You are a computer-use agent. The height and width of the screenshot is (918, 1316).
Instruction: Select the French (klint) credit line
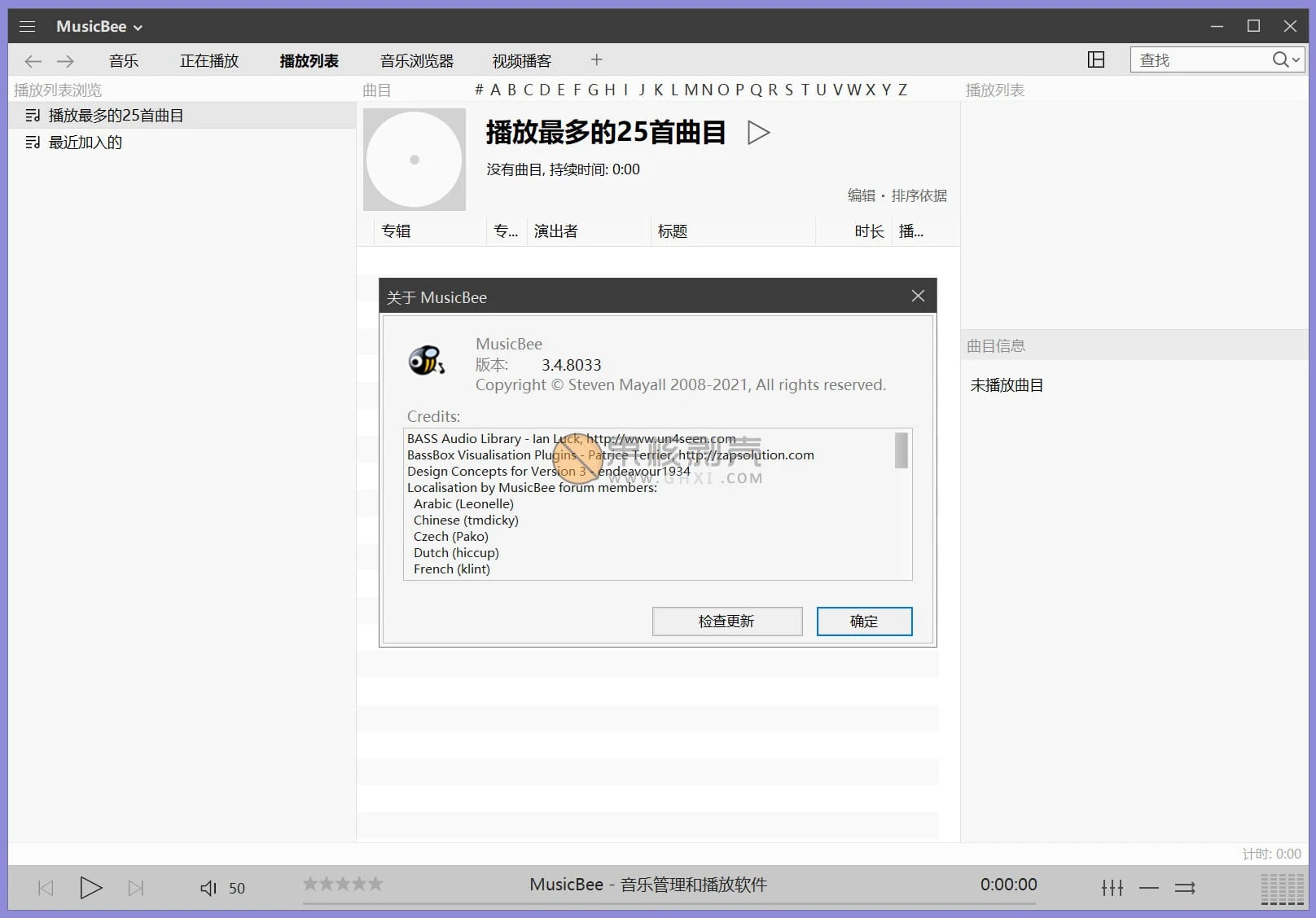(x=452, y=569)
